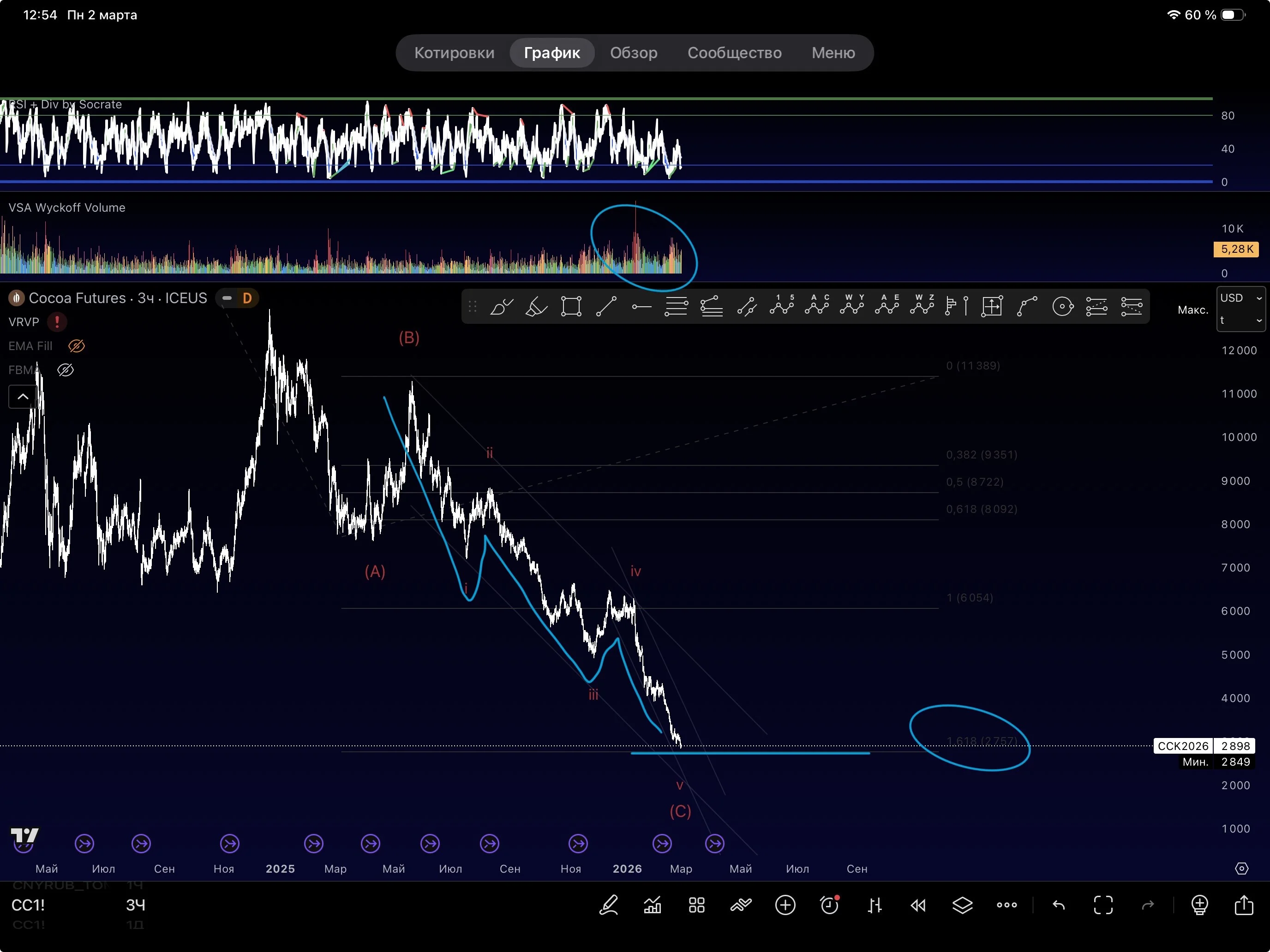Switch to the Обзор tab
1270x952 pixels.
pos(634,53)
